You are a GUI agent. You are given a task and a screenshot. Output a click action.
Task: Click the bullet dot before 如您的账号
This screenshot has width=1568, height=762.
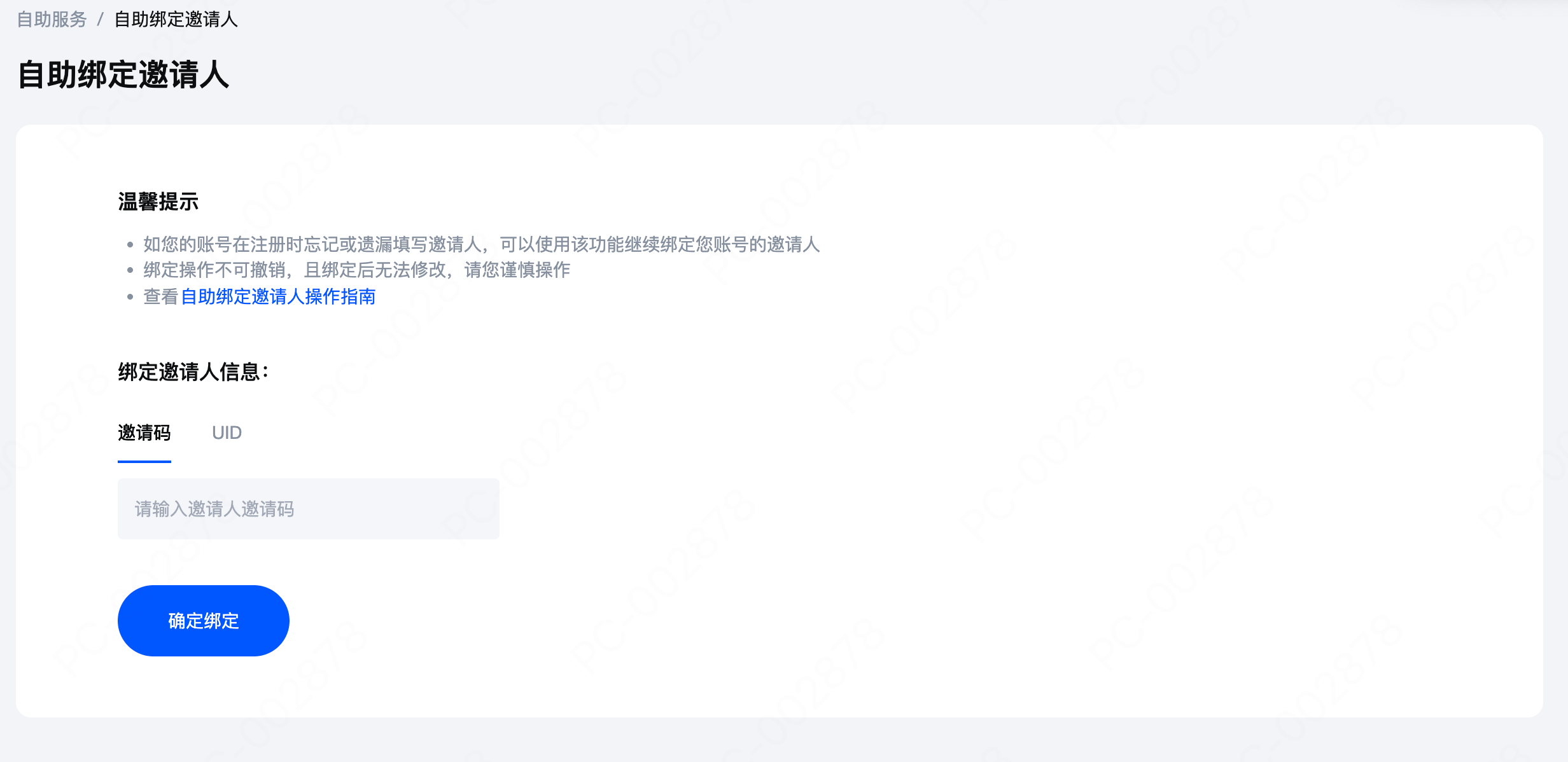click(130, 245)
